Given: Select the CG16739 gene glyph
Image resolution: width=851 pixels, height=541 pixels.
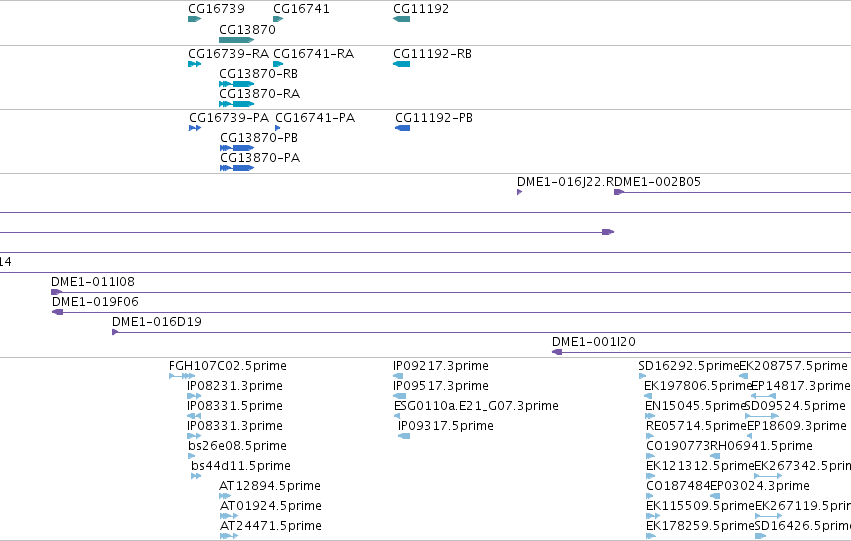Looking at the screenshot, I should pyautogui.click(x=194, y=19).
